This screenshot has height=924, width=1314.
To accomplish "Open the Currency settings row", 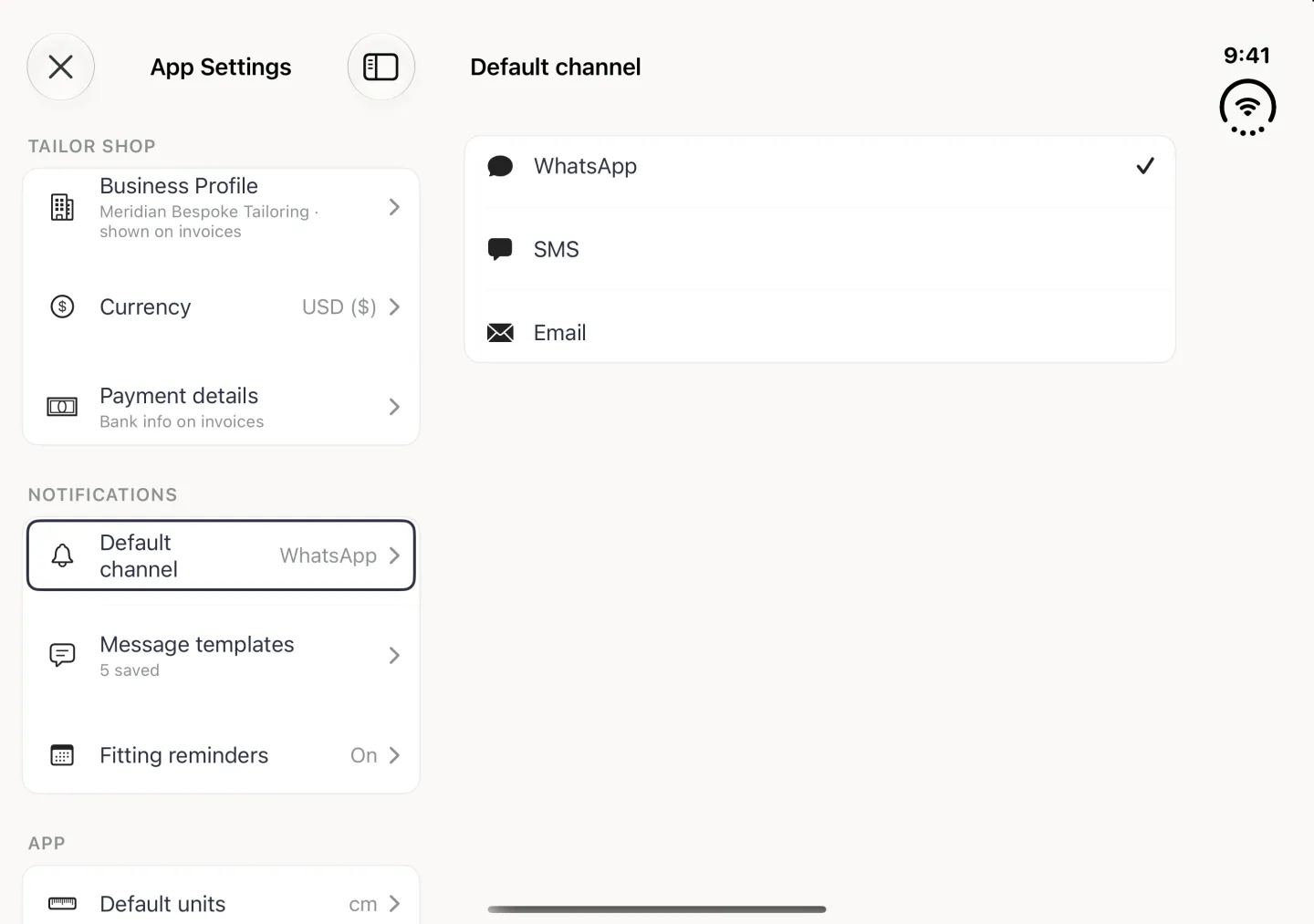I will (x=221, y=306).
